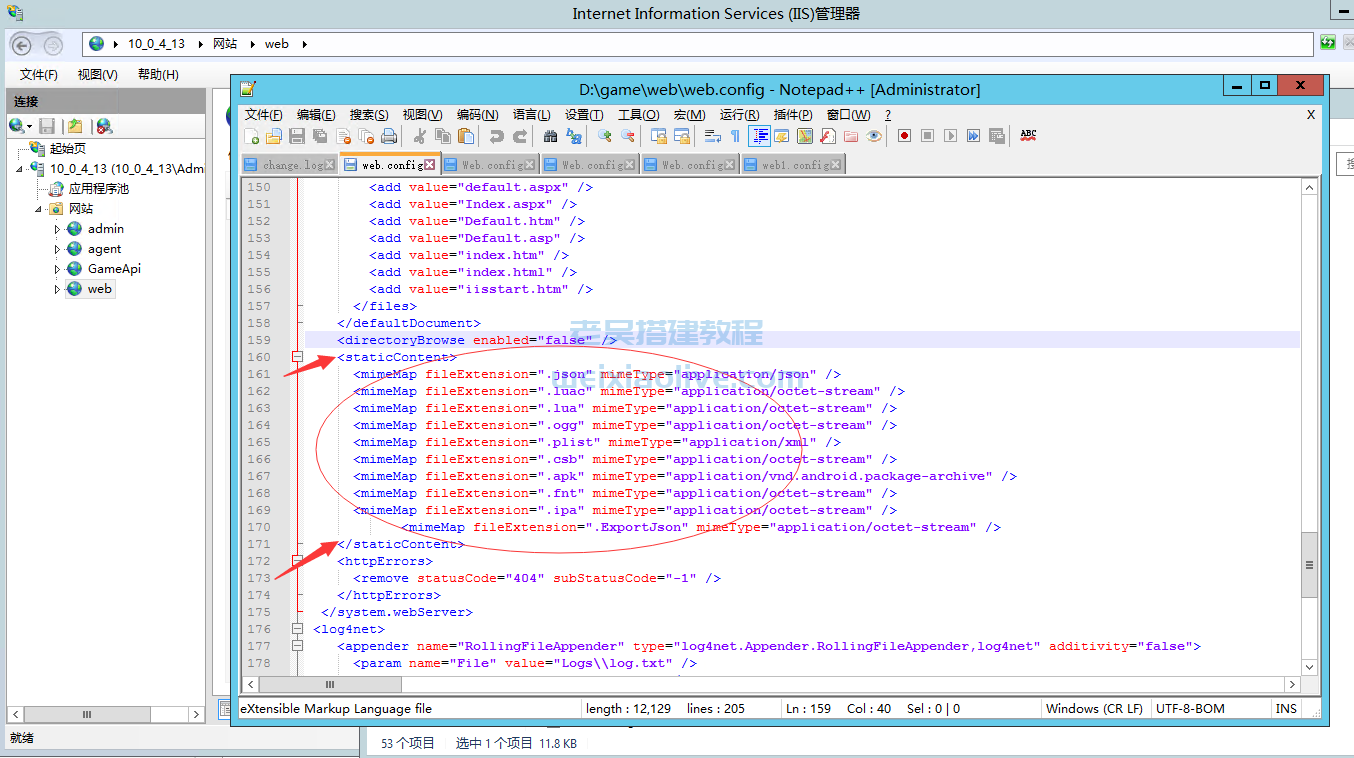This screenshot has width=1354, height=758.
Task: Click the Zoom in magnifier icon
Action: [604, 136]
